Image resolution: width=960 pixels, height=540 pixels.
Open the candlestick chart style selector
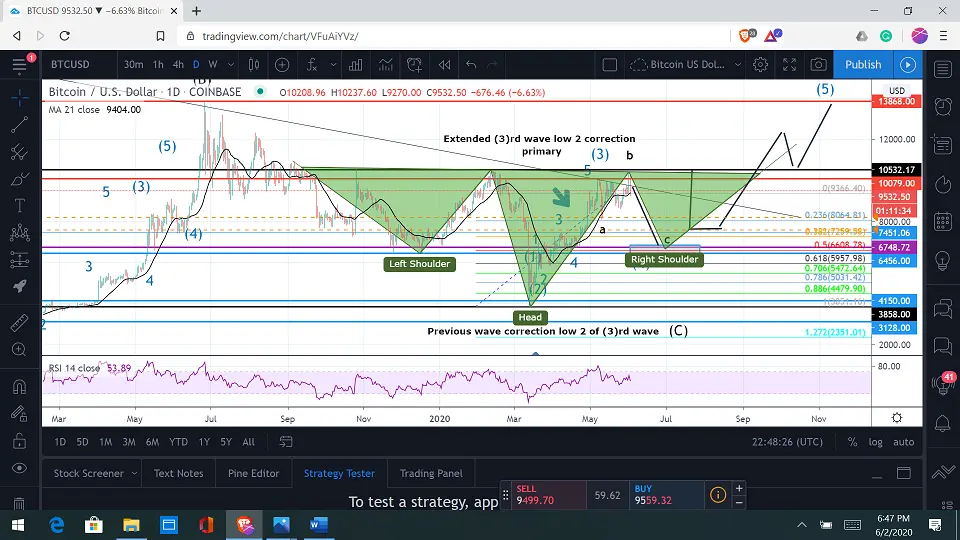[x=253, y=65]
